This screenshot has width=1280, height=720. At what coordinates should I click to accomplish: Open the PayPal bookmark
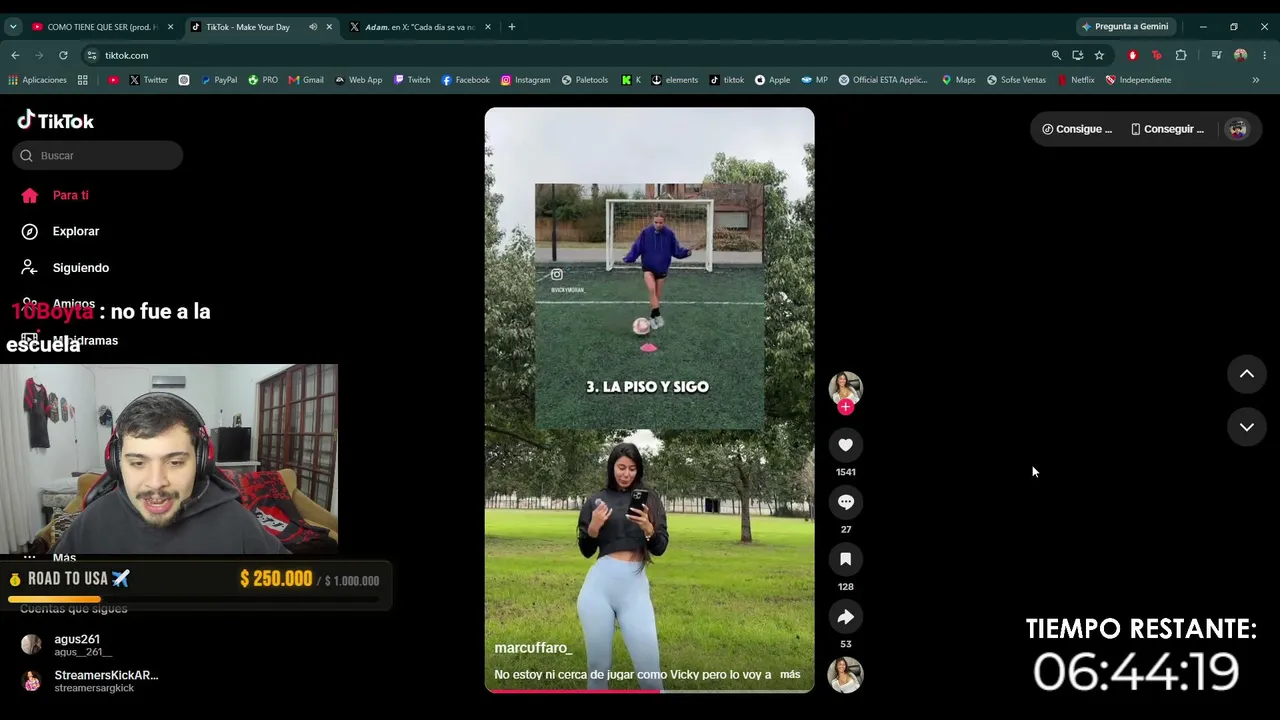[x=219, y=80]
